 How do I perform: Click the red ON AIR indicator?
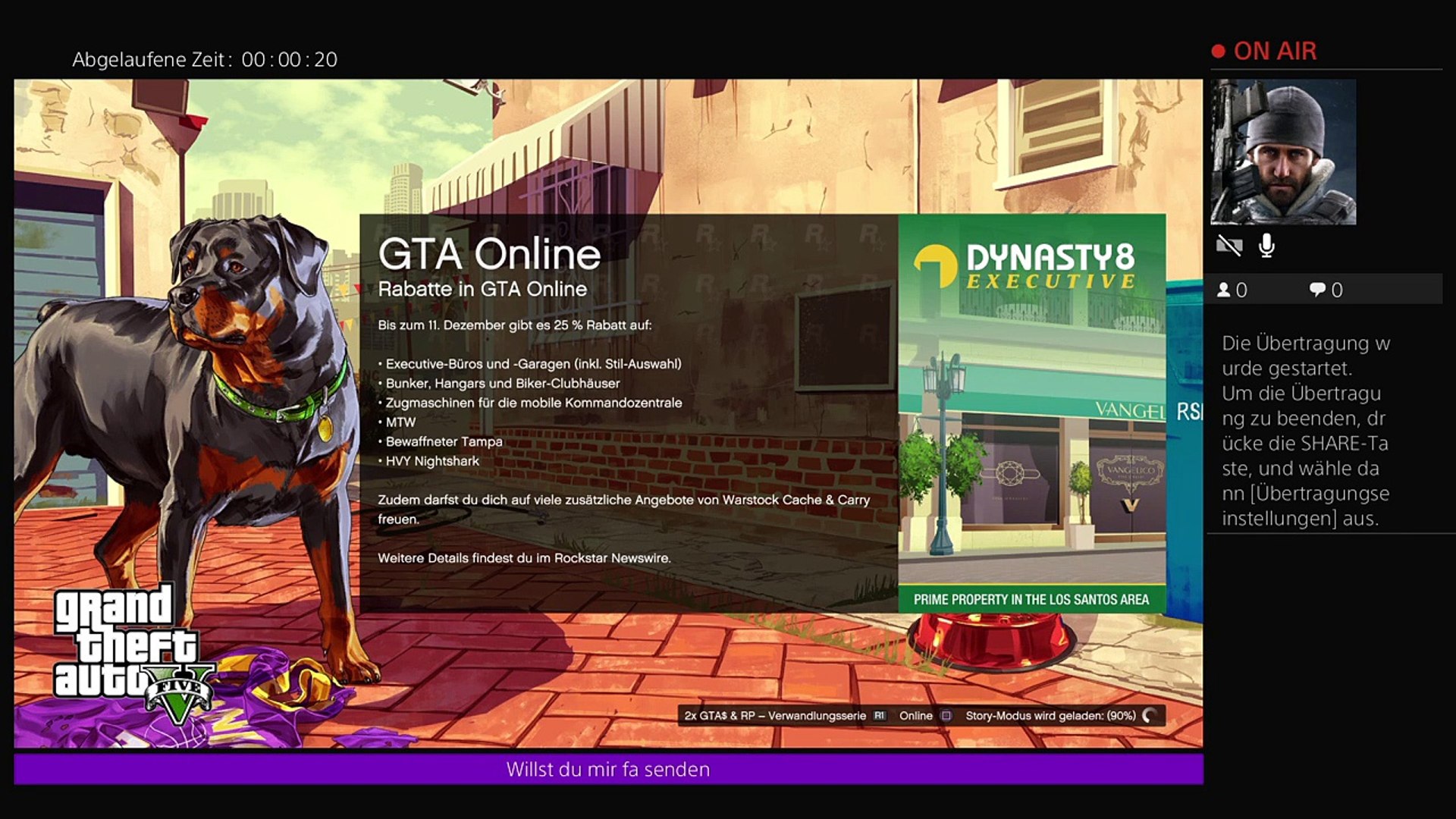coord(1264,51)
